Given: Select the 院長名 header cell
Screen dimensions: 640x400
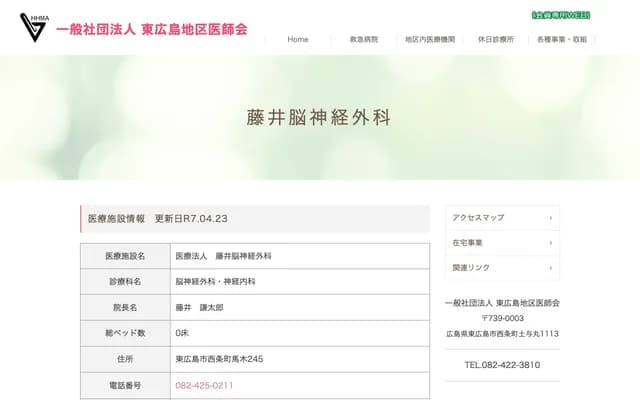Looking at the screenshot, I should coord(125,307).
